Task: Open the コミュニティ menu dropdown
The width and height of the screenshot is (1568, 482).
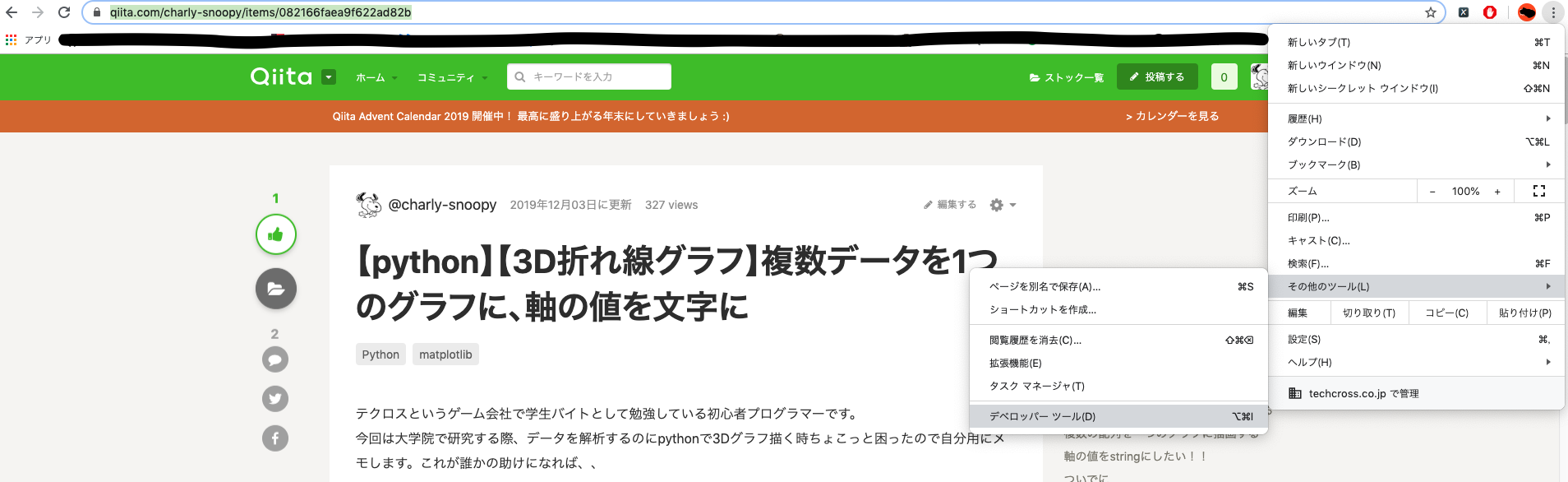Action: 452,77
